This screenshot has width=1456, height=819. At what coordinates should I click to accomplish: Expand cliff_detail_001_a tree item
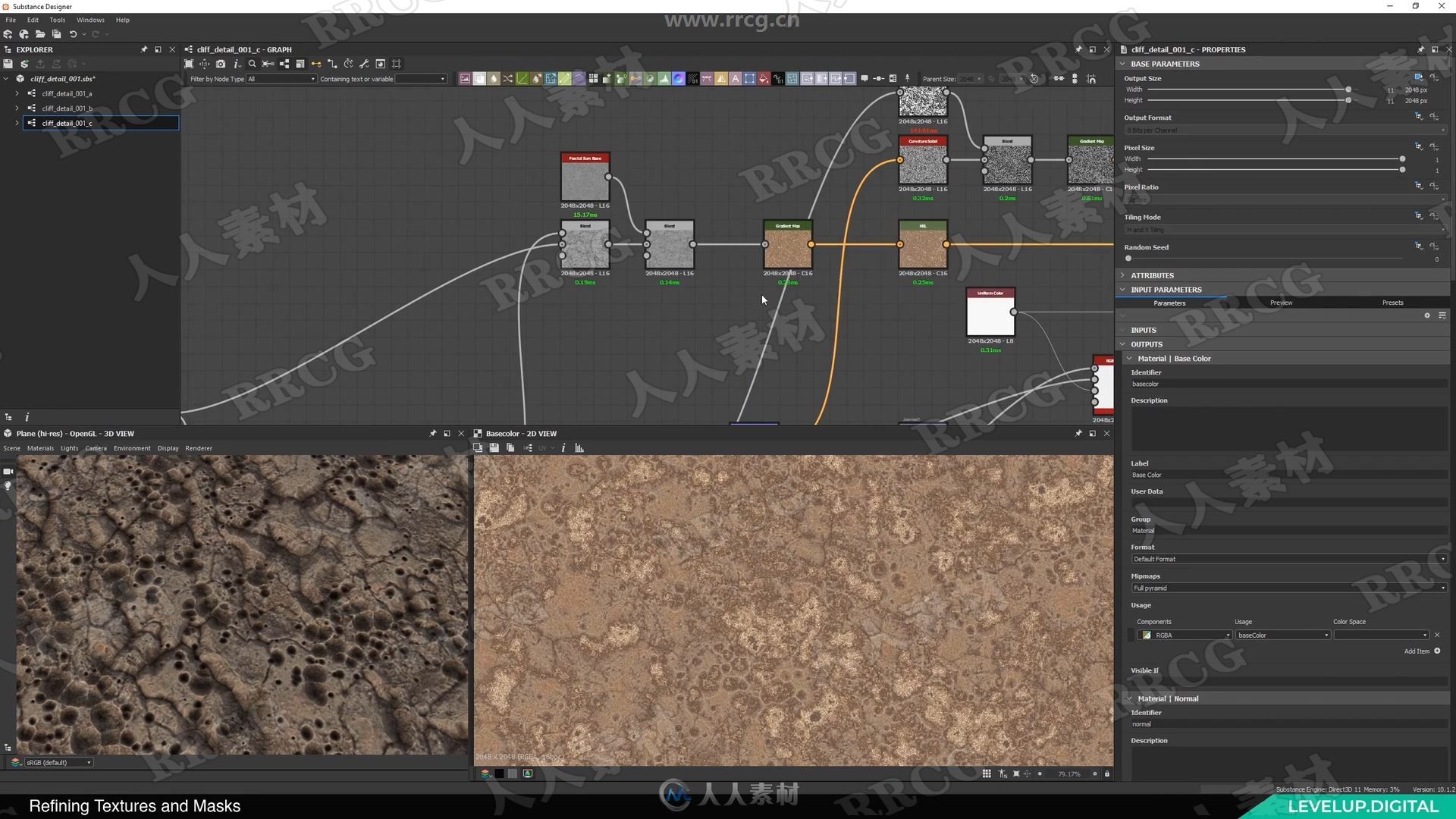17,93
